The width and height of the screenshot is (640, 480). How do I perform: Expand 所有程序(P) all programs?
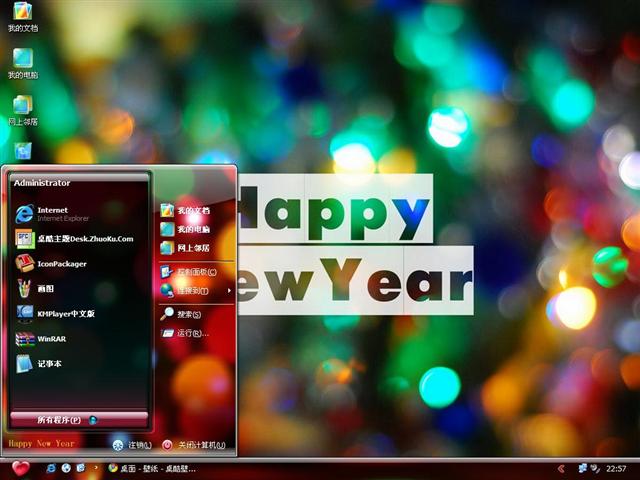pyautogui.click(x=79, y=420)
